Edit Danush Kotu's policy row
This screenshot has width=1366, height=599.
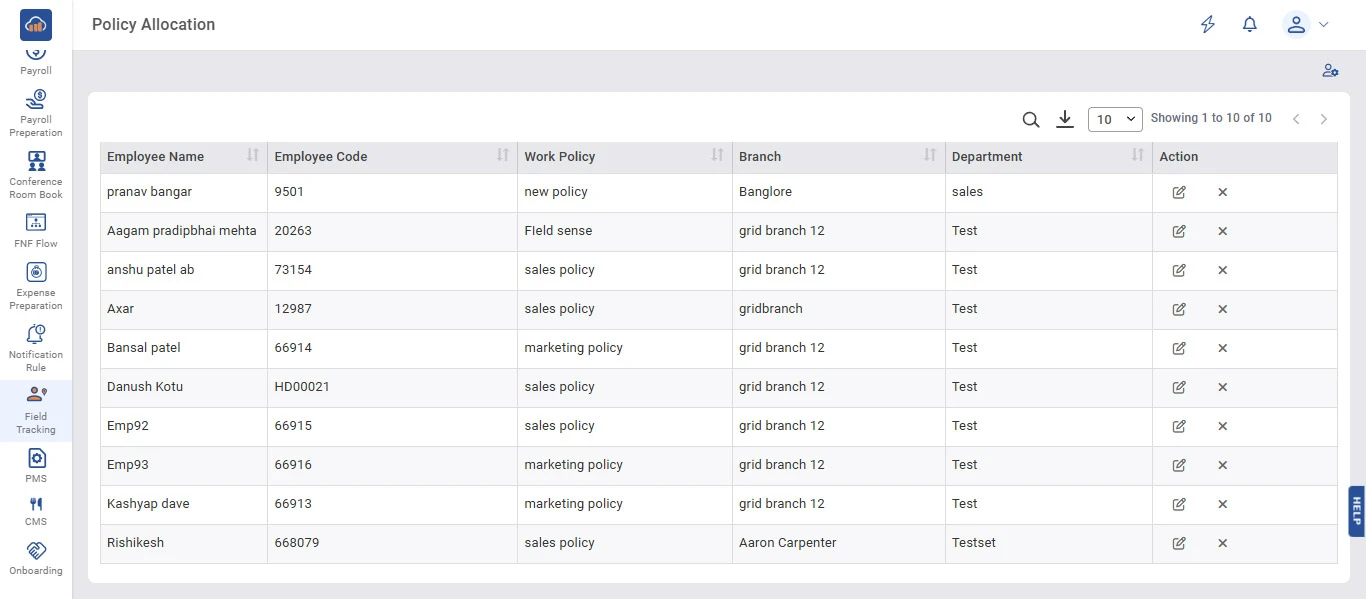tap(1179, 387)
